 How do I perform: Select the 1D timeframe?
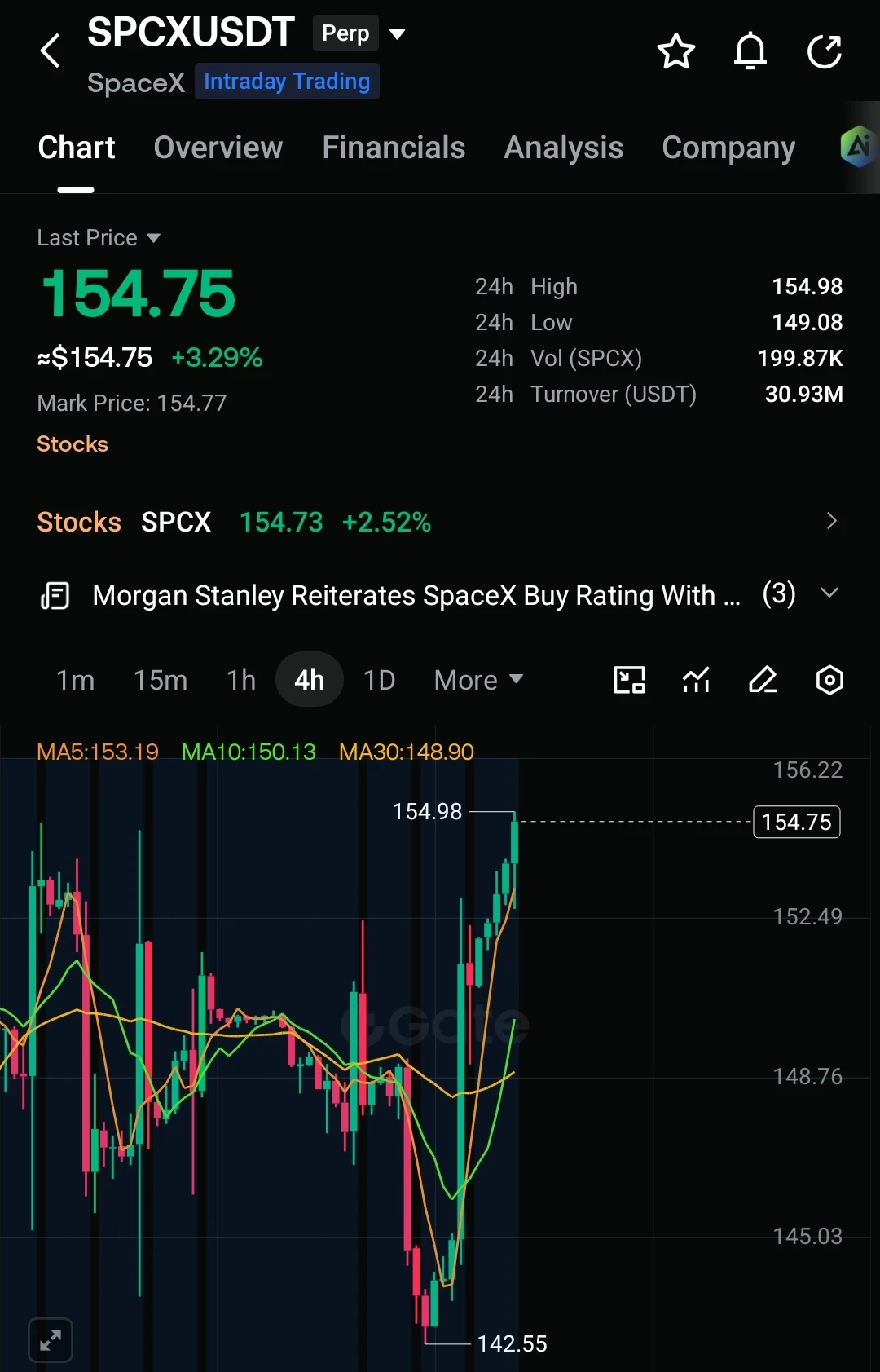[x=379, y=680]
